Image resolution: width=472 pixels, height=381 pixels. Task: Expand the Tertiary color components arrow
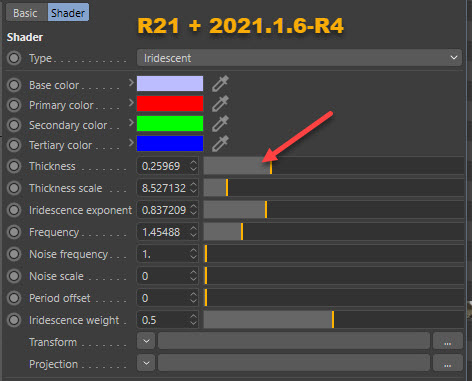pos(131,143)
